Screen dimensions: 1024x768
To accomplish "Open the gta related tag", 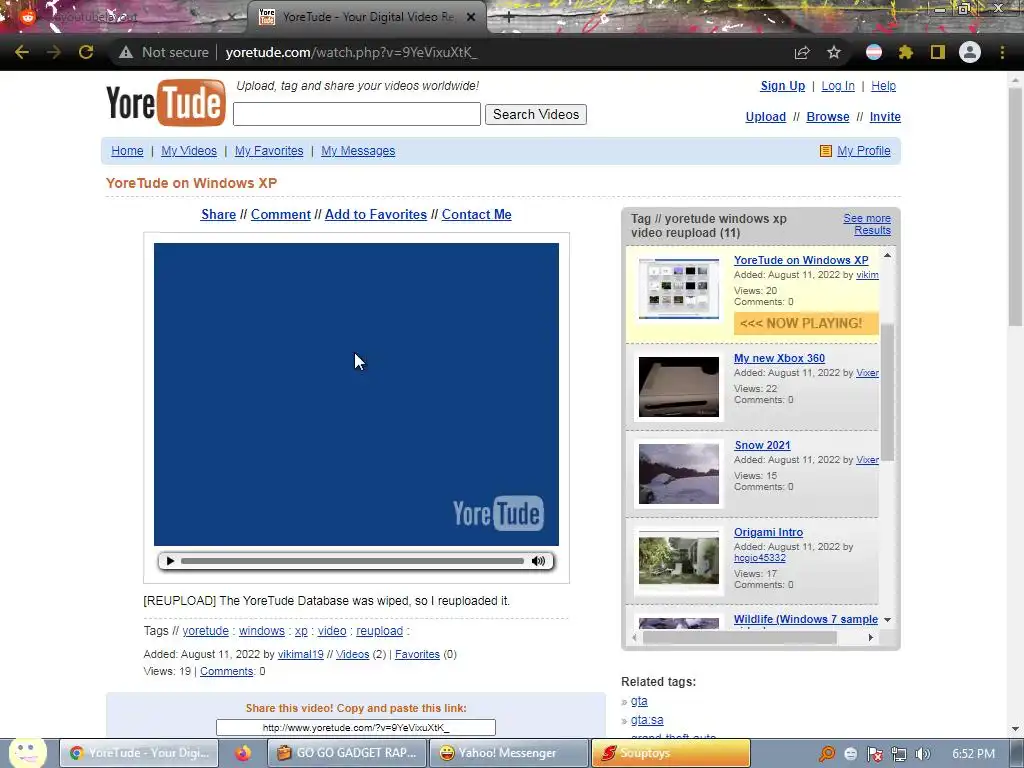I will [x=639, y=701].
